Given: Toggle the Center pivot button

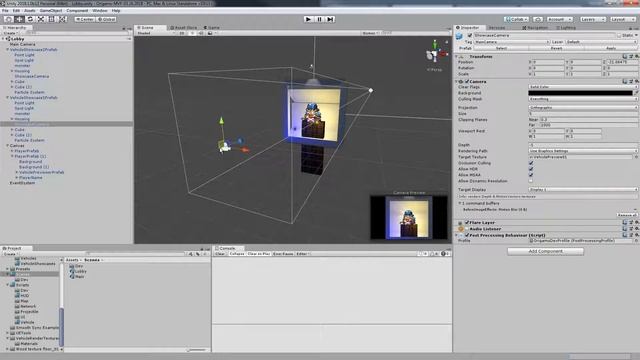Looking at the screenshot, I should [x=85, y=19].
